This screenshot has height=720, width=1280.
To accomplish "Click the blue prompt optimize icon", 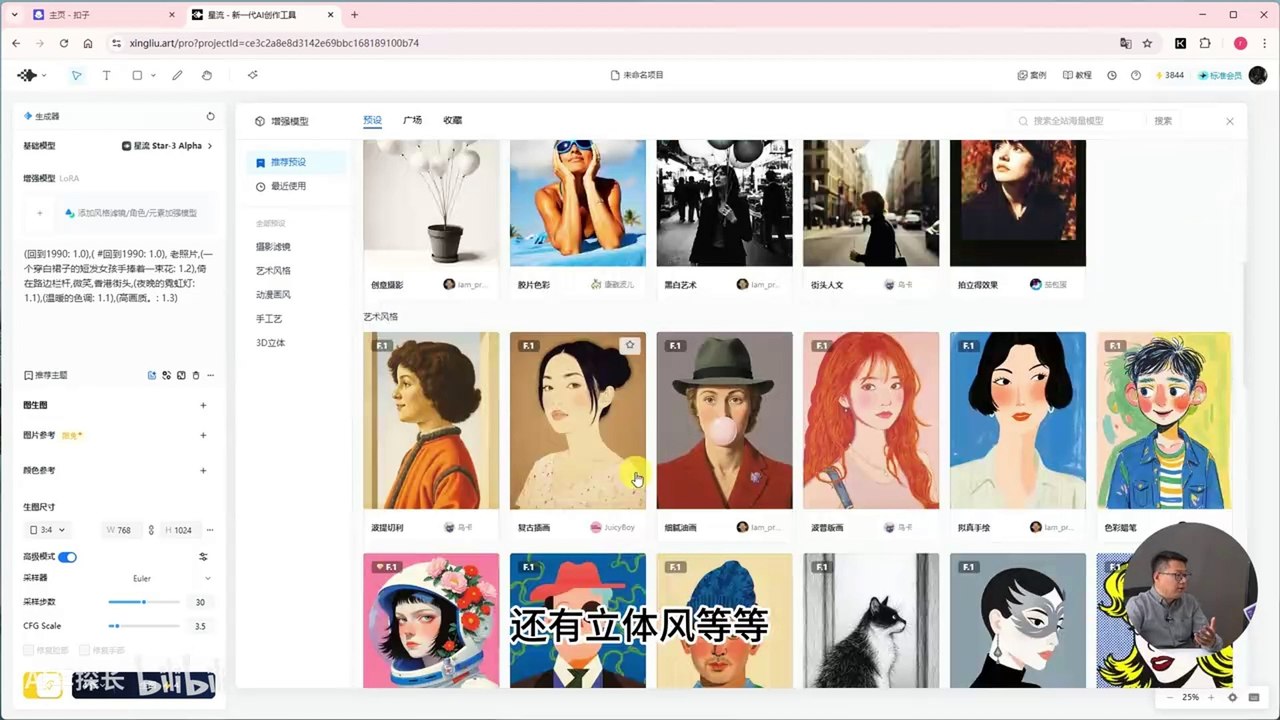I will (152, 375).
